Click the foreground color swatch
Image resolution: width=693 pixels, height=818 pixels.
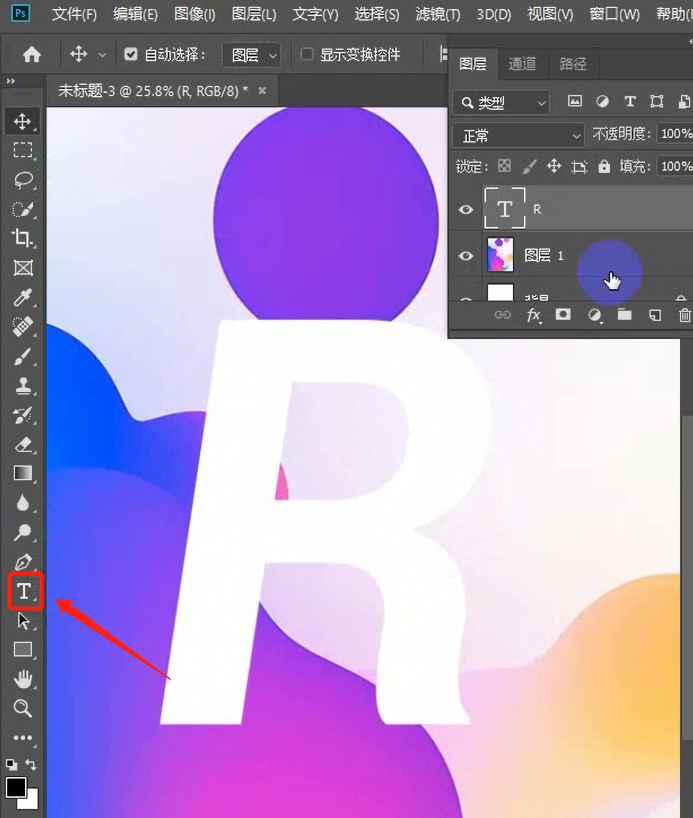(x=16, y=787)
